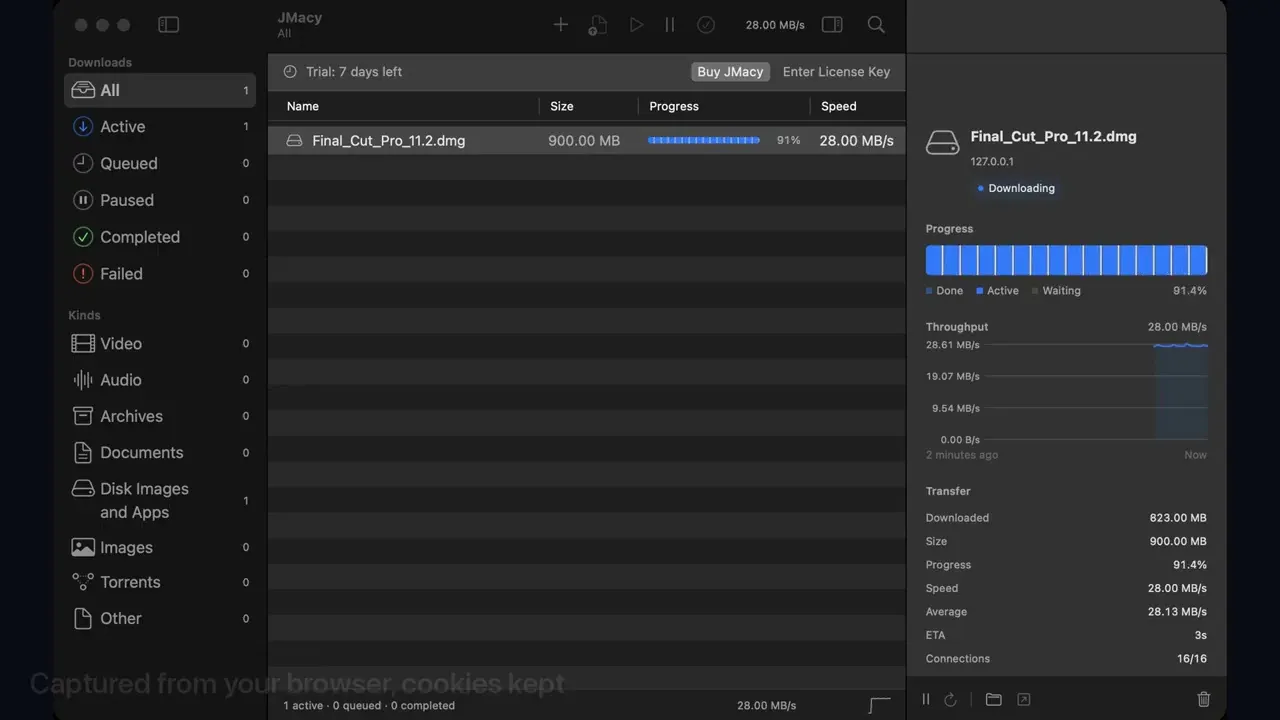The image size is (1280, 720).
Task: Filter downloads by Video kind
Action: coord(160,343)
